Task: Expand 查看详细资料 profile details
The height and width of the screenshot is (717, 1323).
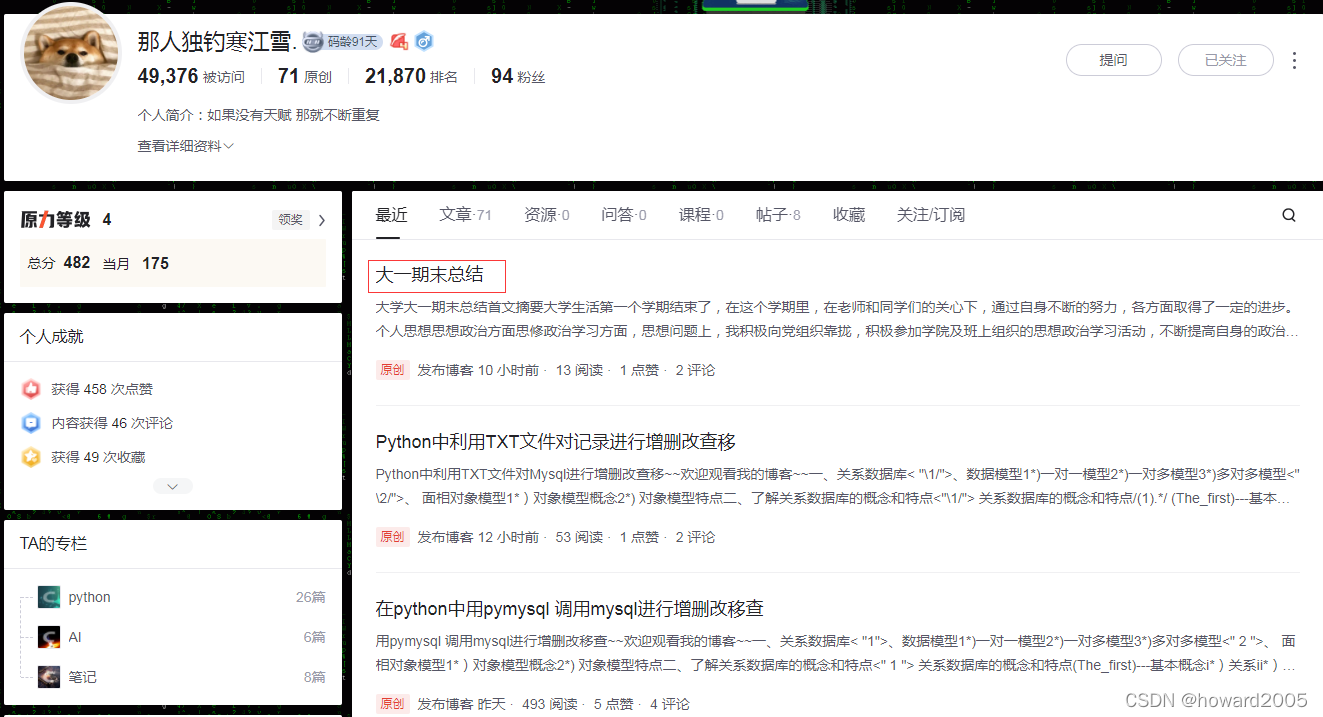Action: click(x=185, y=145)
